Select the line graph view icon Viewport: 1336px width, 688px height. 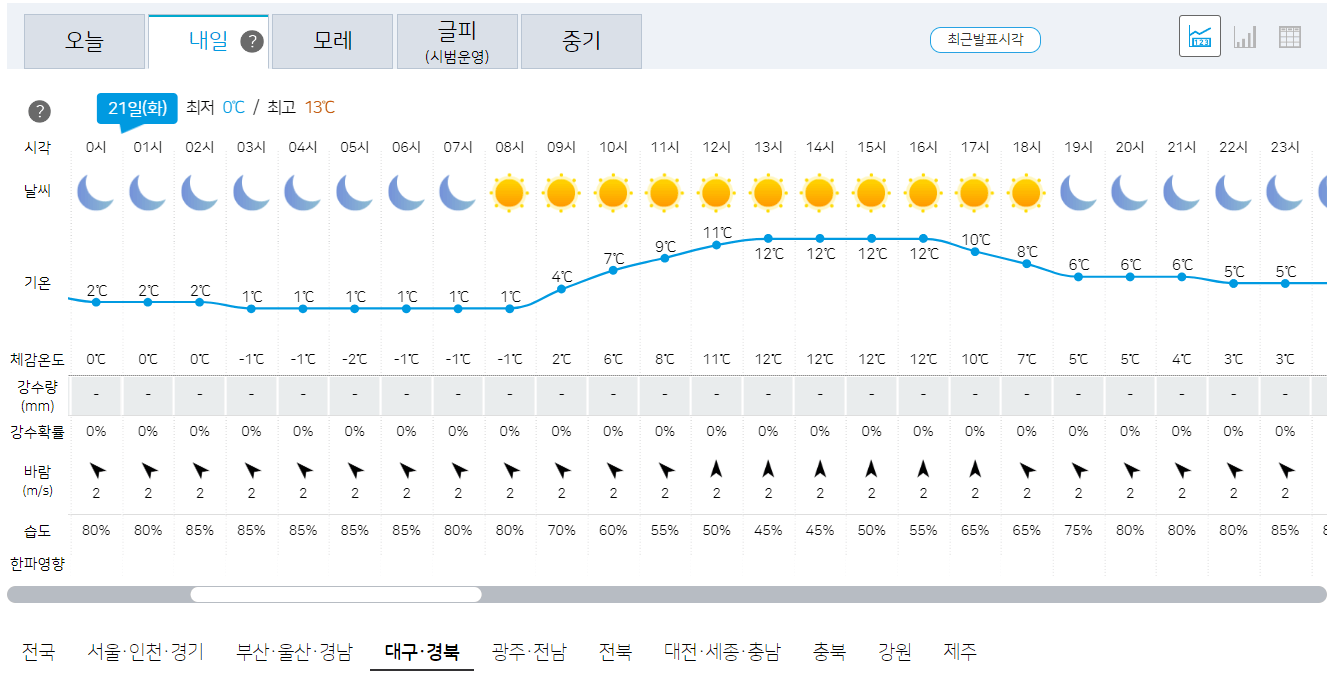point(1199,35)
